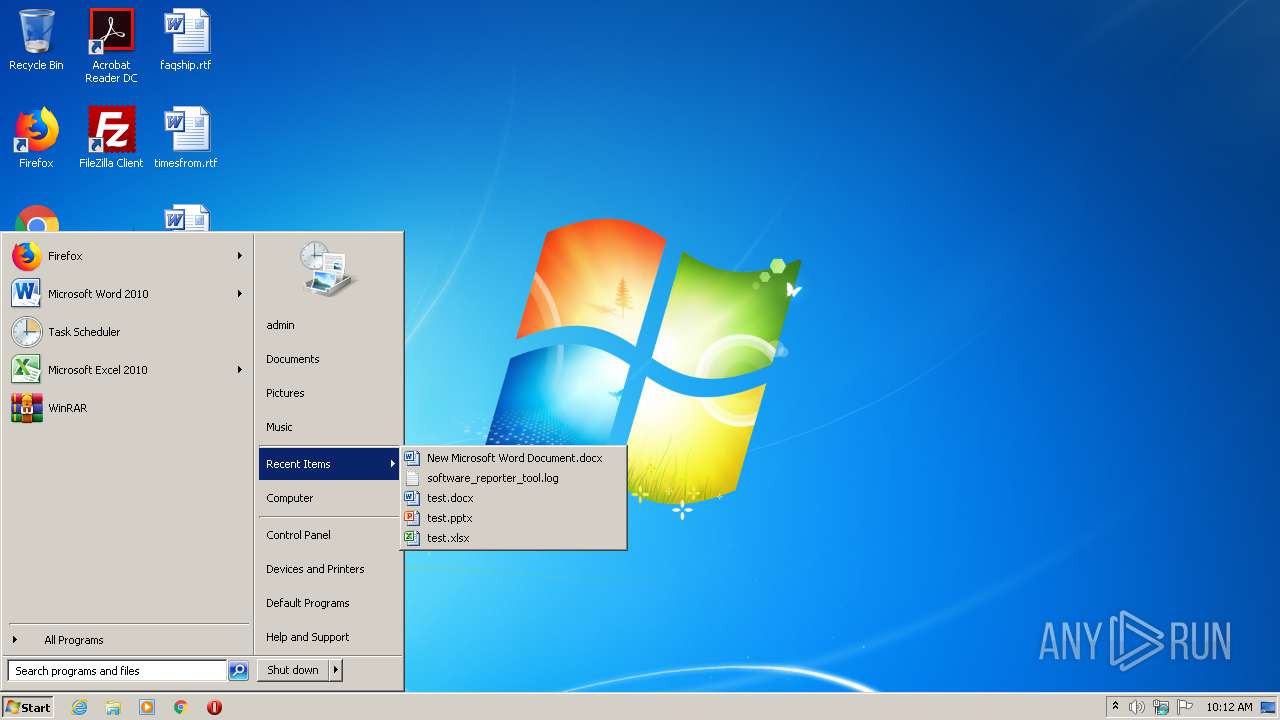The width and height of the screenshot is (1280, 720).
Task: Open the Shut down options arrow
Action: tap(336, 670)
